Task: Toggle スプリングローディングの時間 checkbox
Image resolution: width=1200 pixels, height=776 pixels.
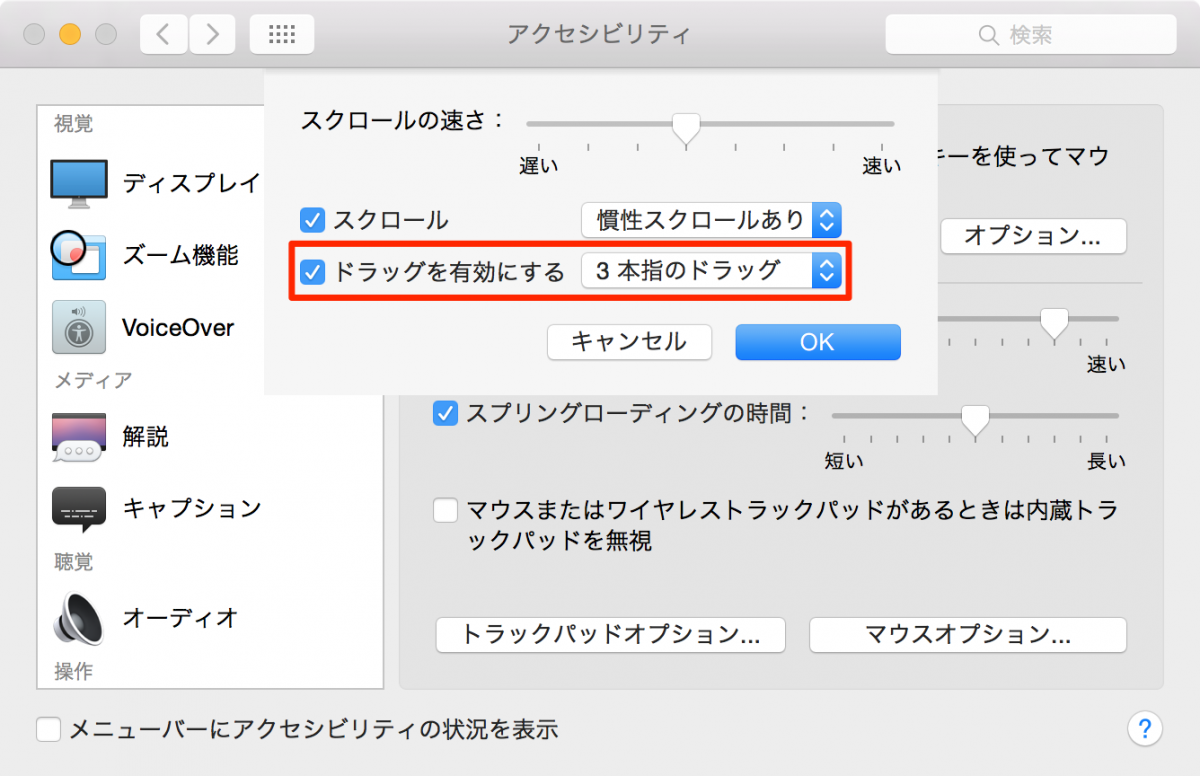Action: 445,413
